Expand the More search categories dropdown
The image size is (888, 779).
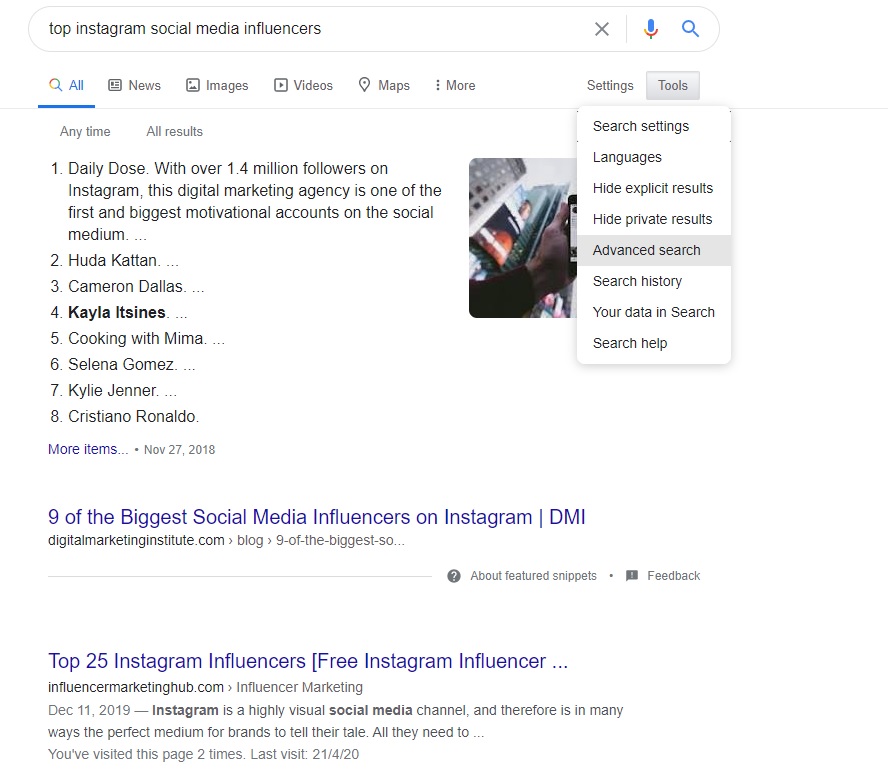(x=454, y=85)
